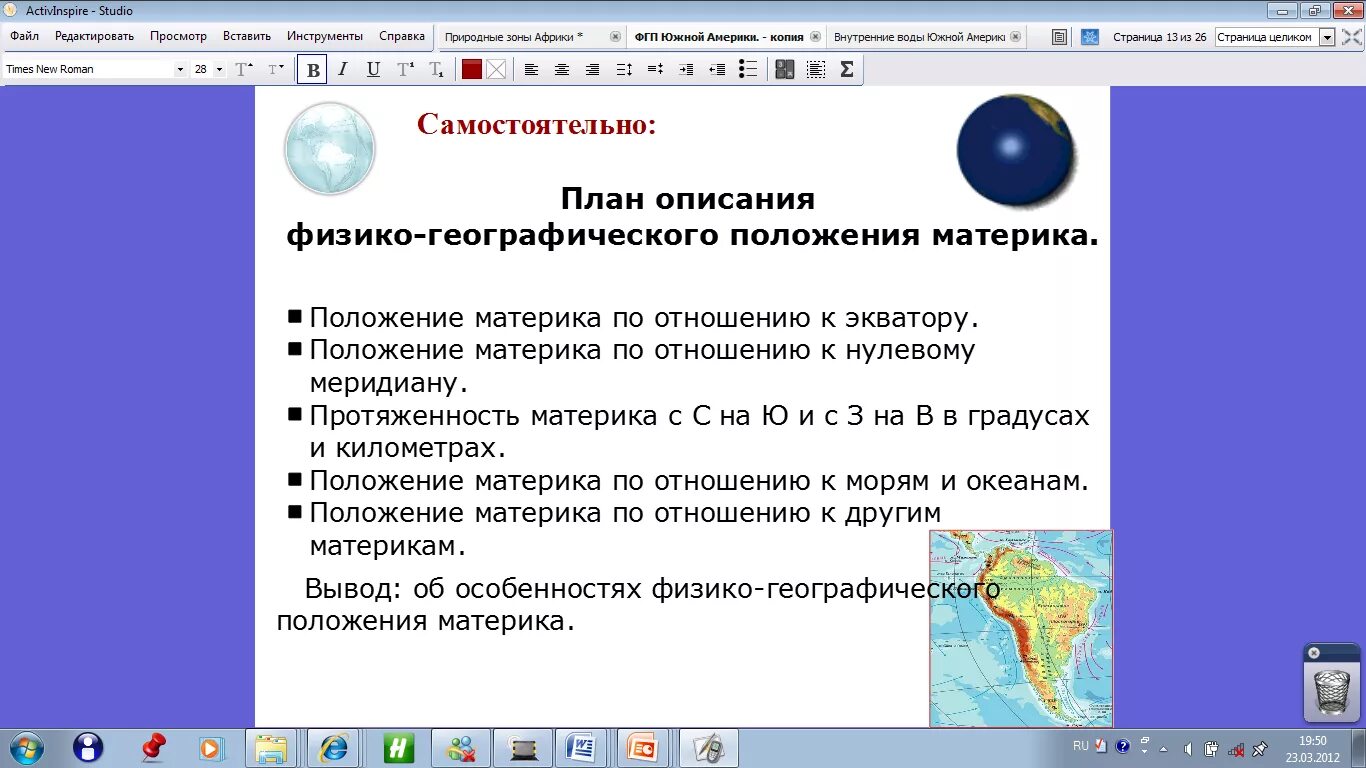This screenshot has height=768, width=1366.
Task: Open the font size dropdown arrow
Action: coord(219,70)
